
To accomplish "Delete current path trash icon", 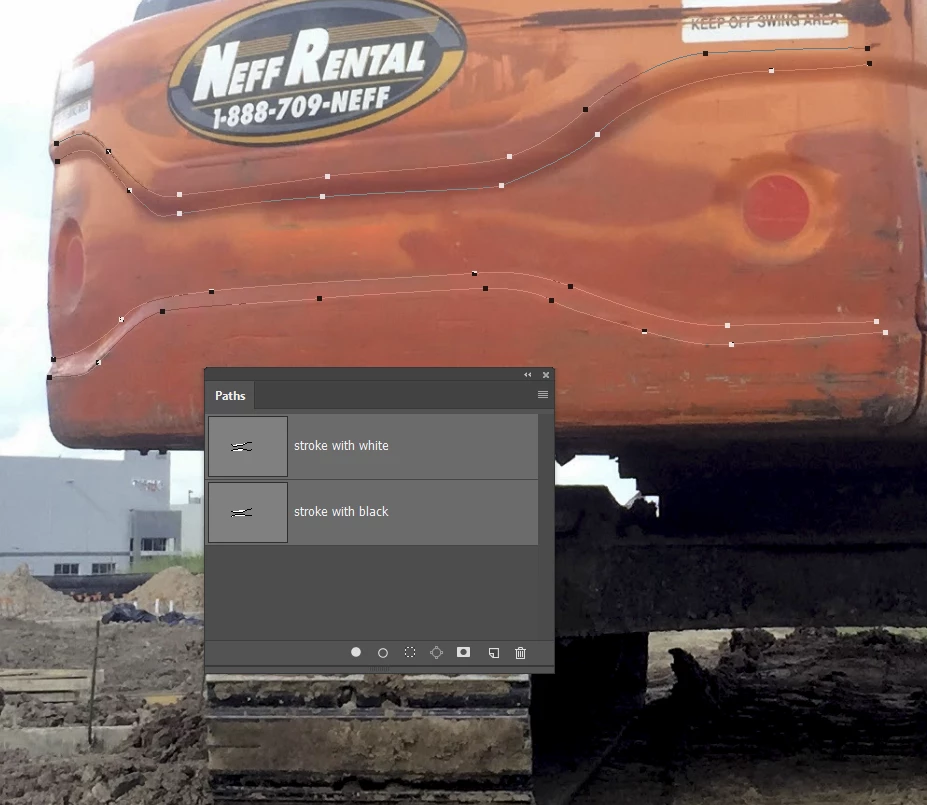I will [x=520, y=653].
